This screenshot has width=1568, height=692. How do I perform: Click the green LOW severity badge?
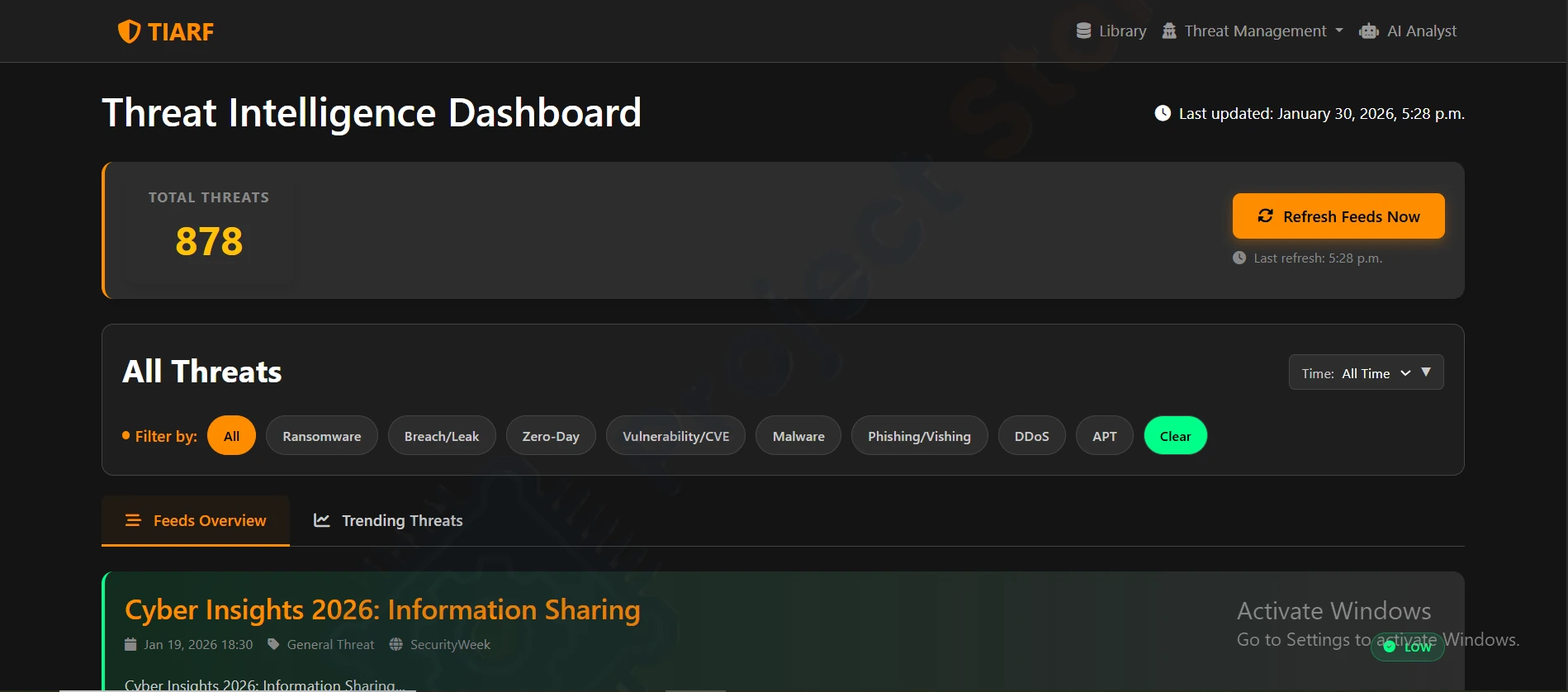coord(1408,647)
